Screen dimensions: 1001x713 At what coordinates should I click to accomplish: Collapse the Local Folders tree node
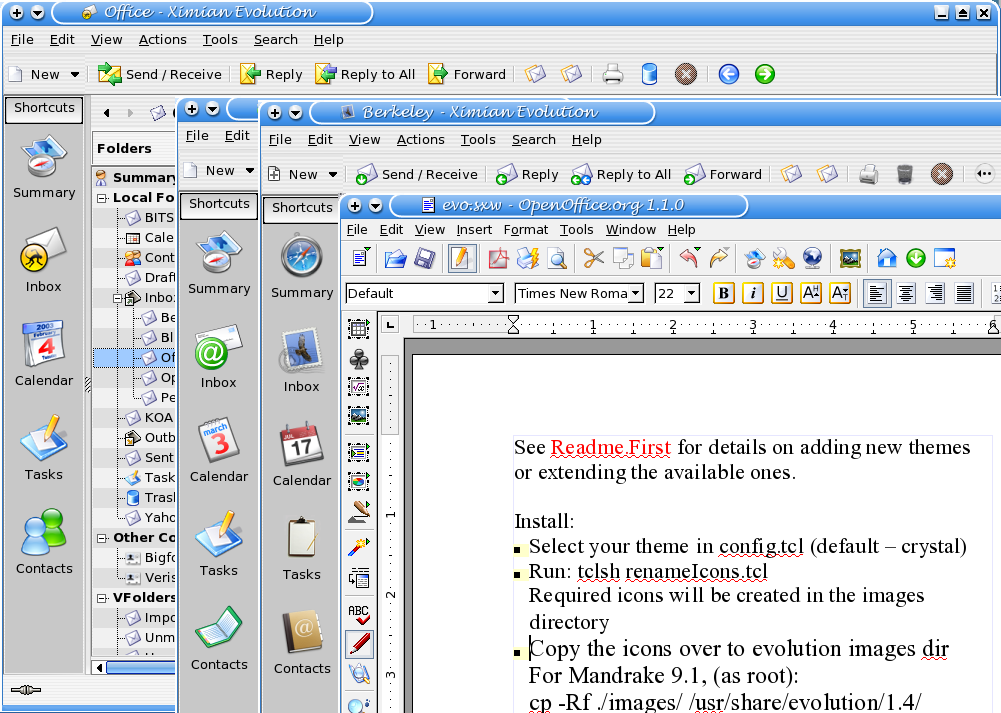point(101,198)
